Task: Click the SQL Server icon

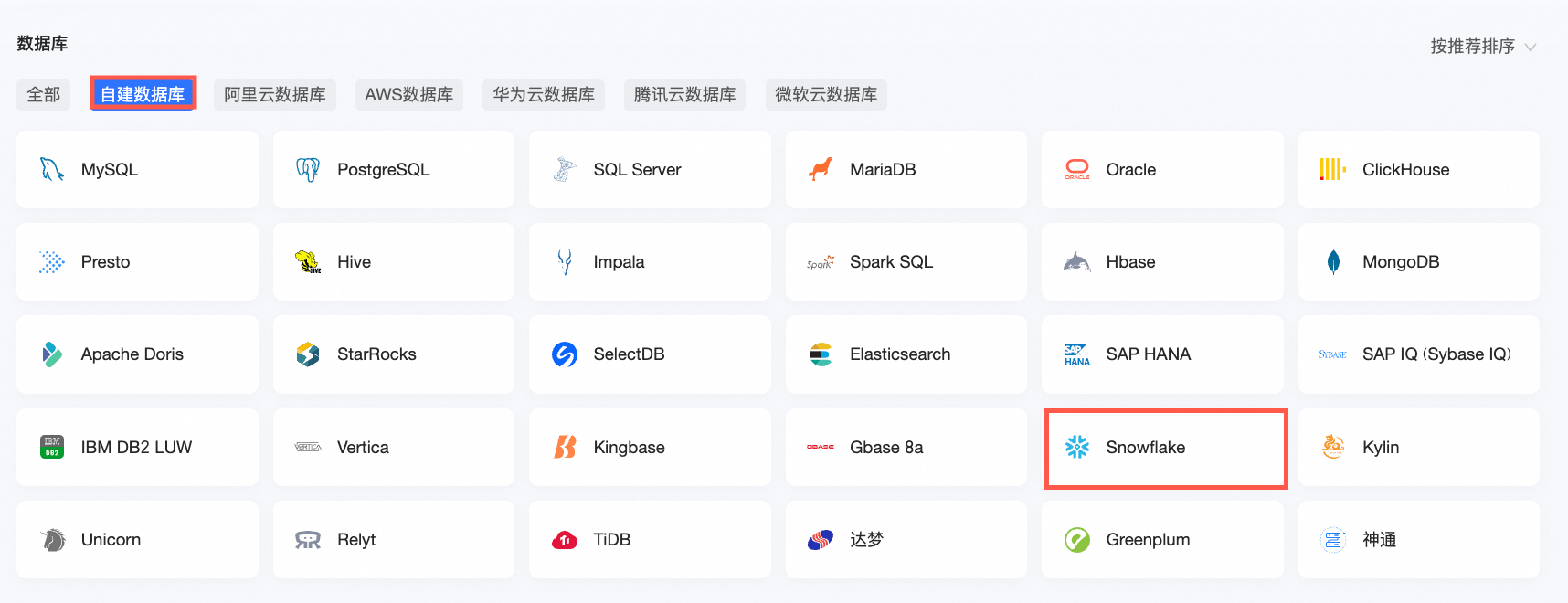Action: coord(565,169)
